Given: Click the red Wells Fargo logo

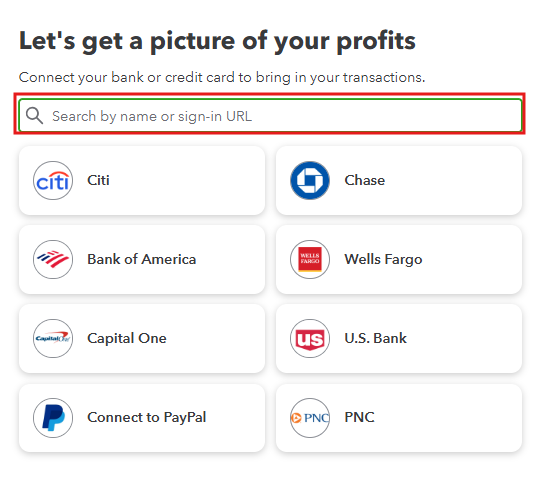Looking at the screenshot, I should tap(310, 259).
